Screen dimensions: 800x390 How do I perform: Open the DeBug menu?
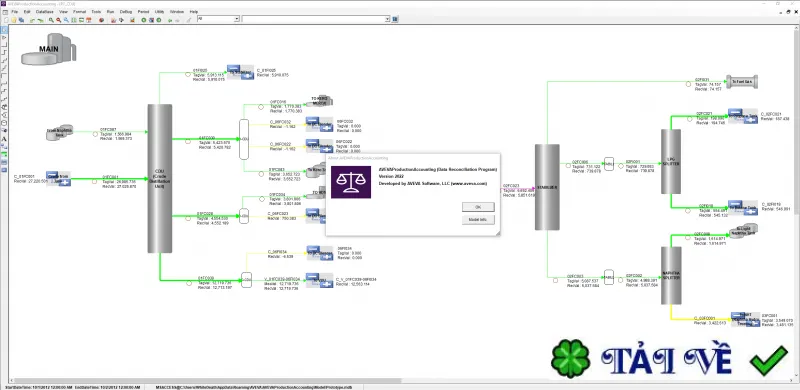click(126, 11)
